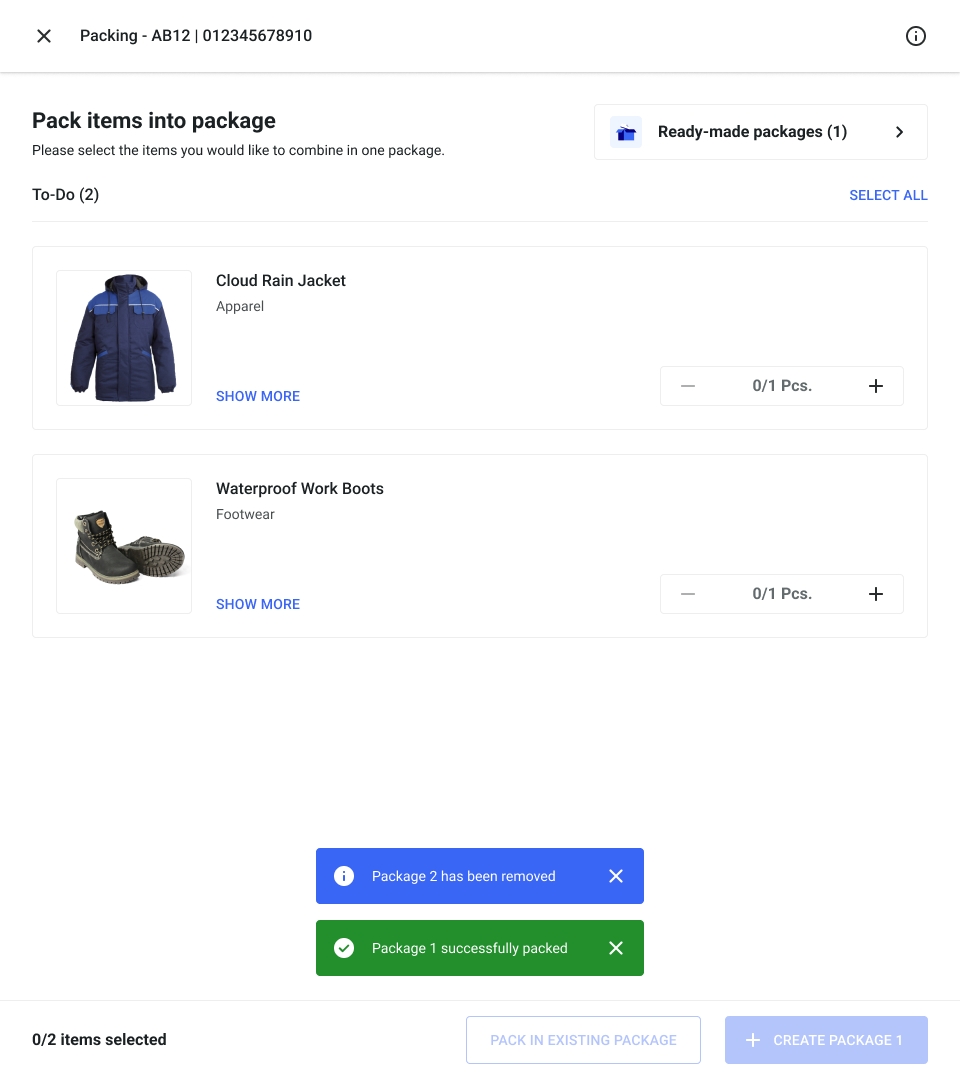Viewport: 960px width, 1080px height.
Task: Decrease Cloud Rain Jacket quantity with minus
Action: pos(688,386)
